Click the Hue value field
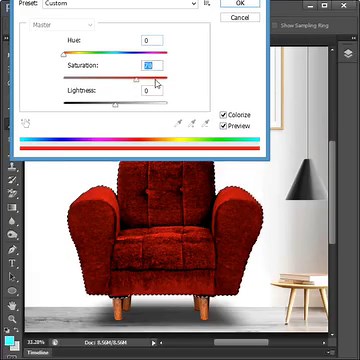This screenshot has width=360, height=360. (152, 41)
